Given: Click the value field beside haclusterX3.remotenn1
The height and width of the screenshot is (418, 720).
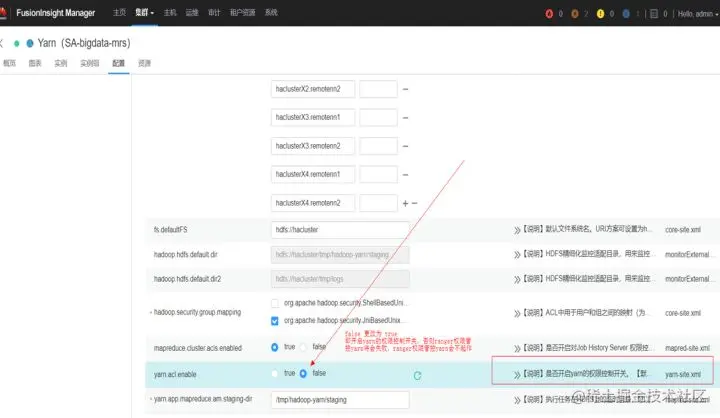Looking at the screenshot, I should coord(378,118).
